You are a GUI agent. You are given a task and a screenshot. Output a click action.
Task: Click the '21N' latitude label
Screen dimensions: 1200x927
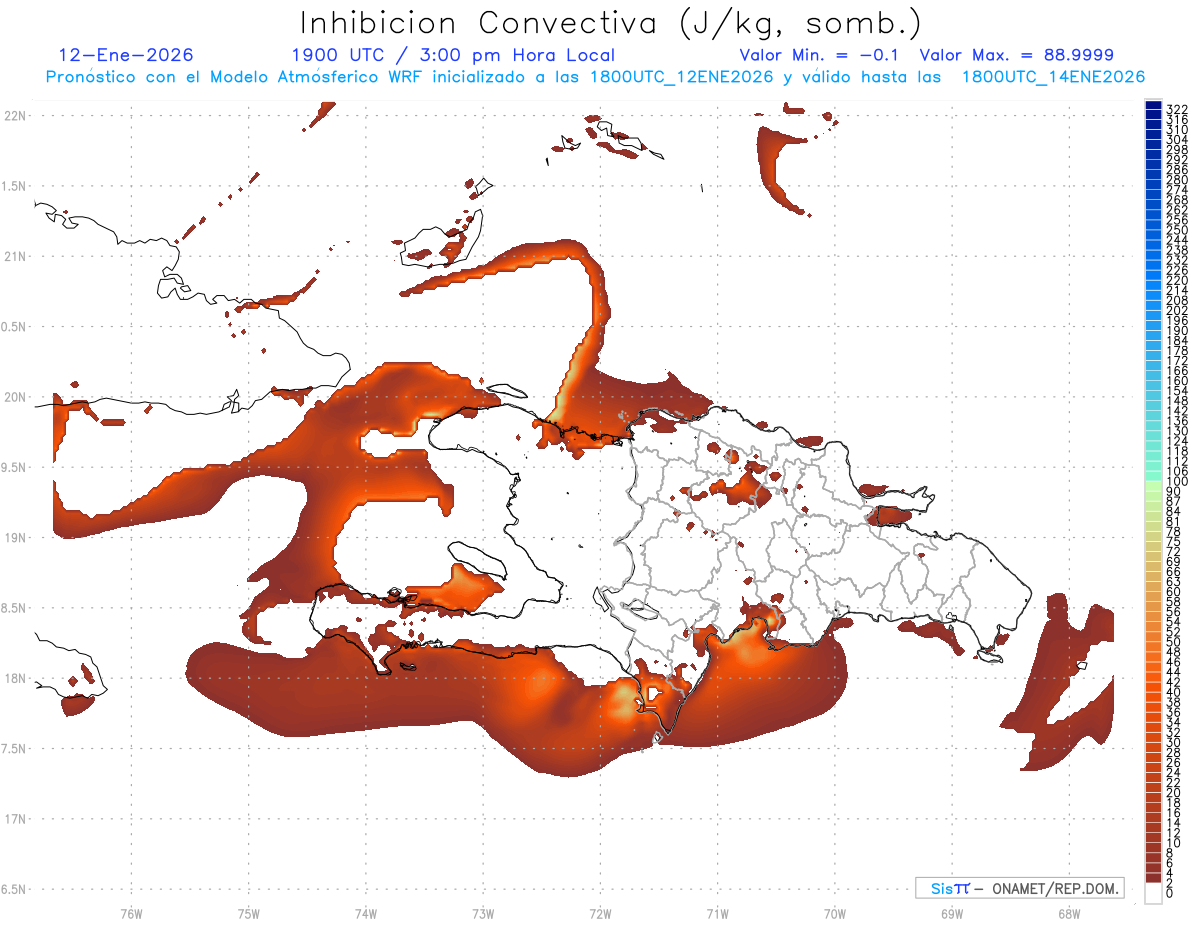15,256
